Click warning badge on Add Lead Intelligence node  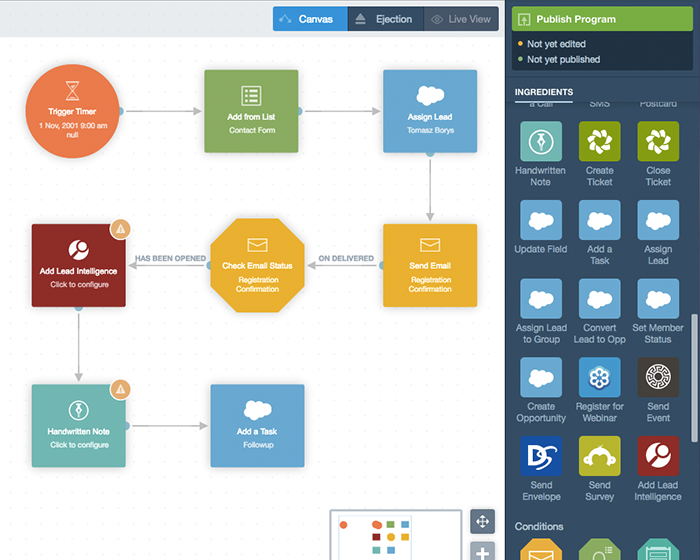[x=121, y=229]
